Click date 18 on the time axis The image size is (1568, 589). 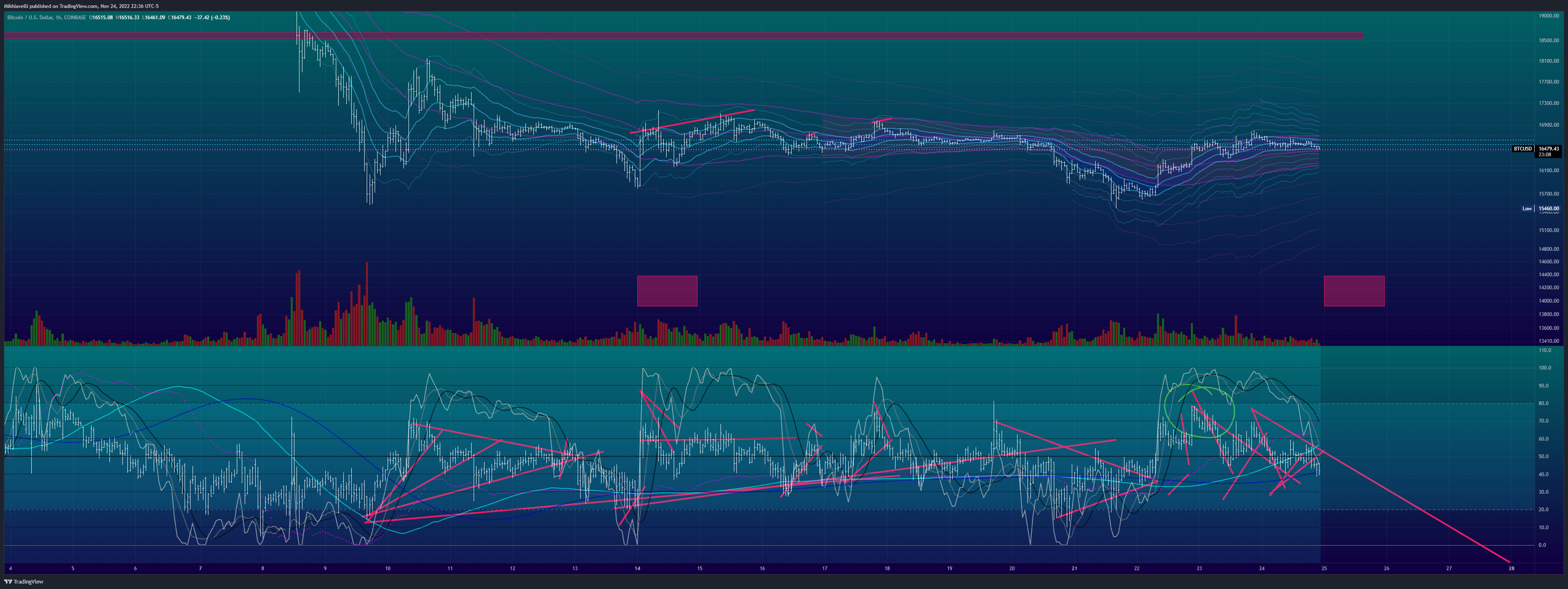pyautogui.click(x=887, y=569)
